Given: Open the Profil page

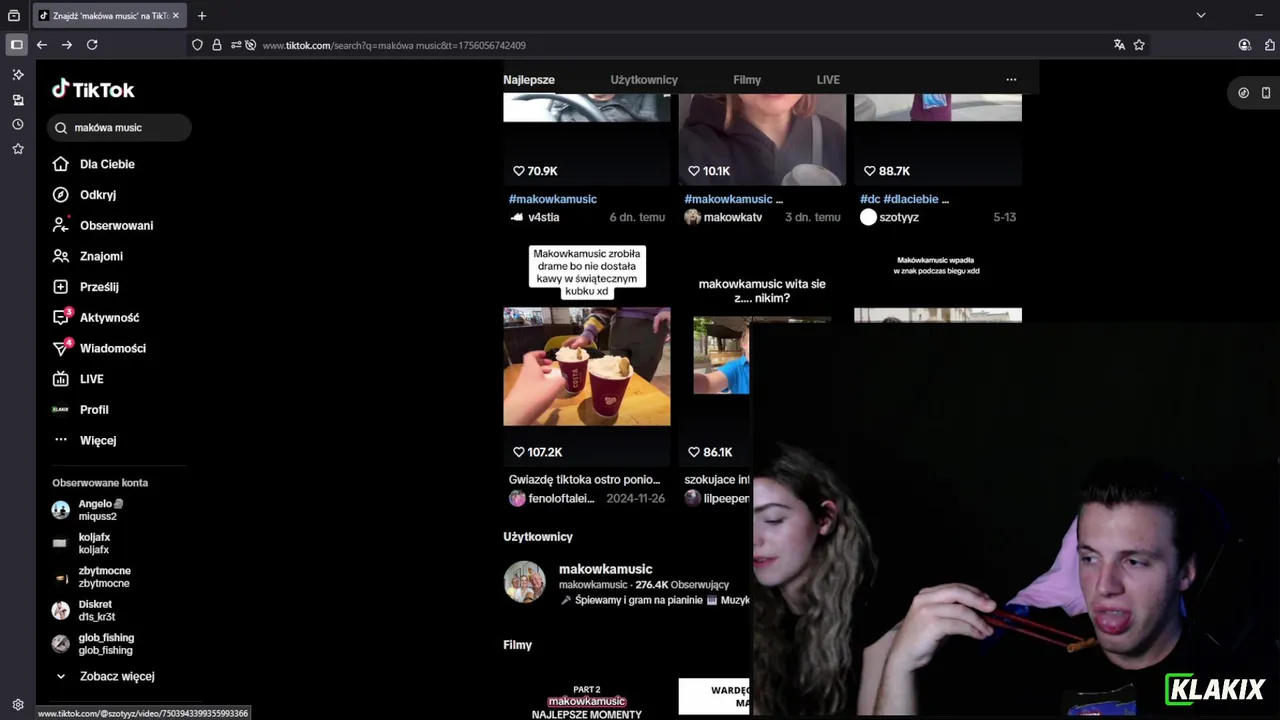Looking at the screenshot, I should 81,410.
